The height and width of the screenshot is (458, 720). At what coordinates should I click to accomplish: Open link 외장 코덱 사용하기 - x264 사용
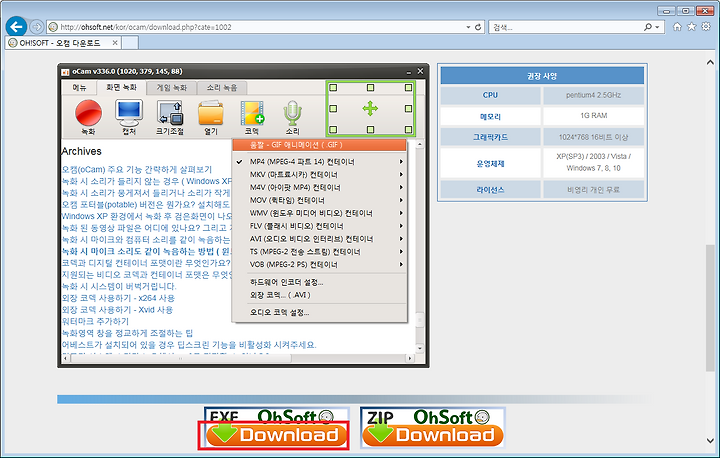pyautogui.click(x=118, y=298)
